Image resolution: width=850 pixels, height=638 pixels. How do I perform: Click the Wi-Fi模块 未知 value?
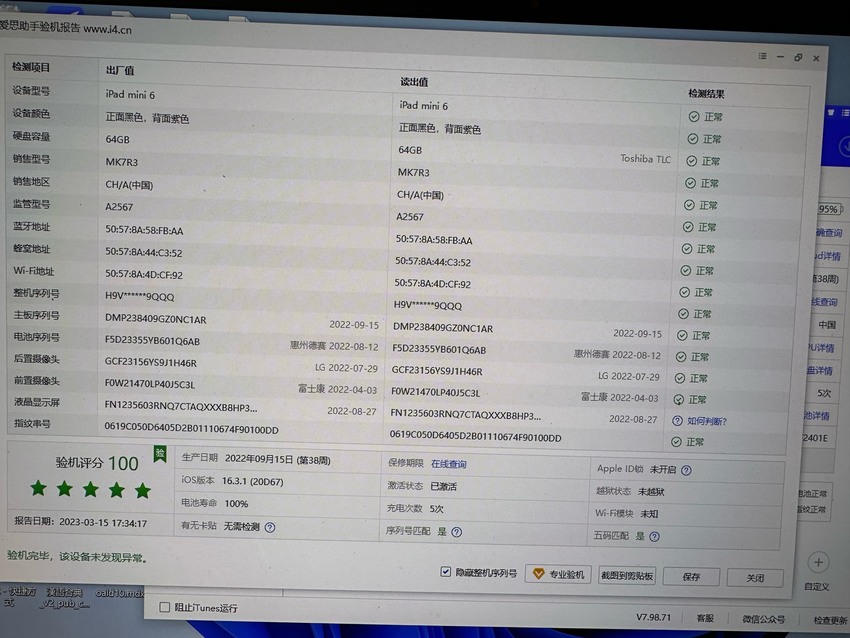click(x=649, y=513)
